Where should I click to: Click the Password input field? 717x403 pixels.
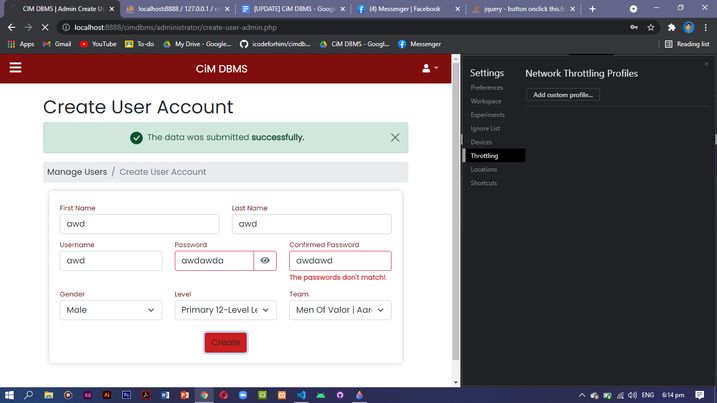pos(214,260)
